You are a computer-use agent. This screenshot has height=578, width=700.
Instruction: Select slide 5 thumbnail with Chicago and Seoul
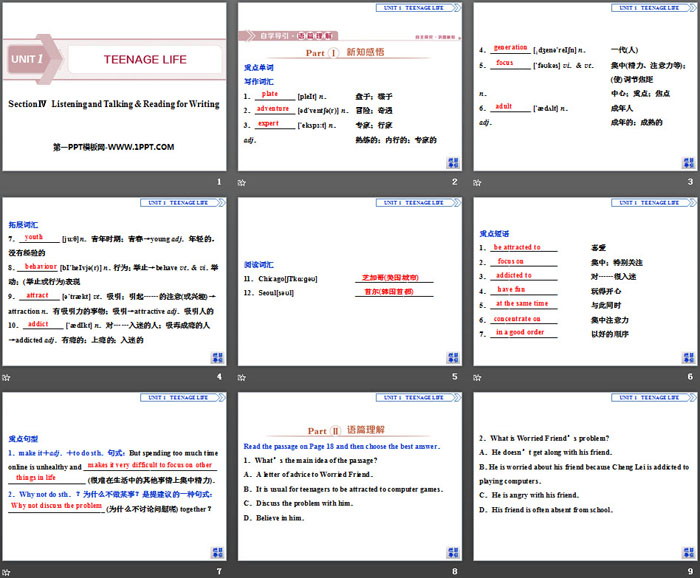tap(350, 282)
